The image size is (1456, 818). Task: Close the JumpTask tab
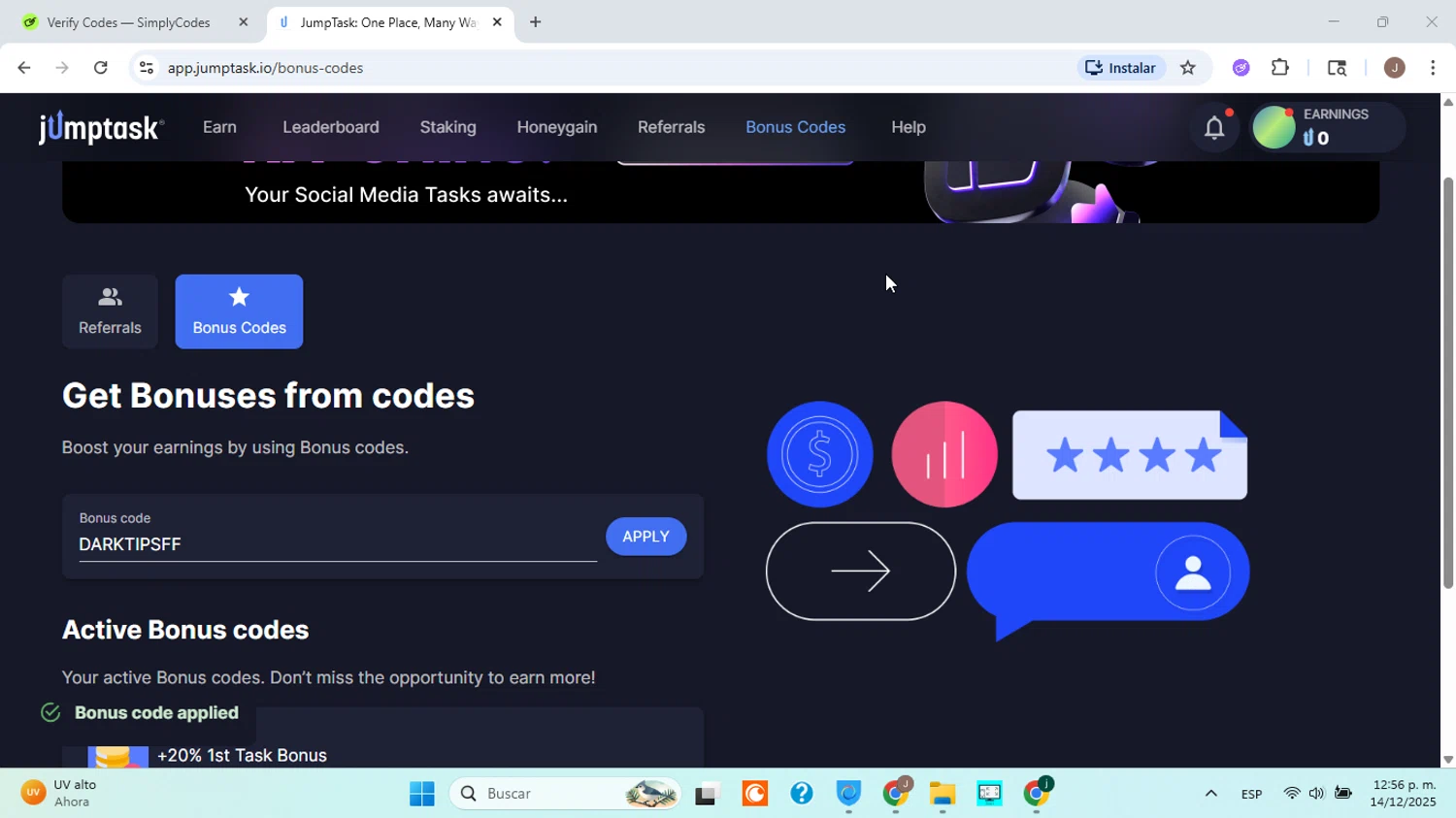tap(497, 21)
